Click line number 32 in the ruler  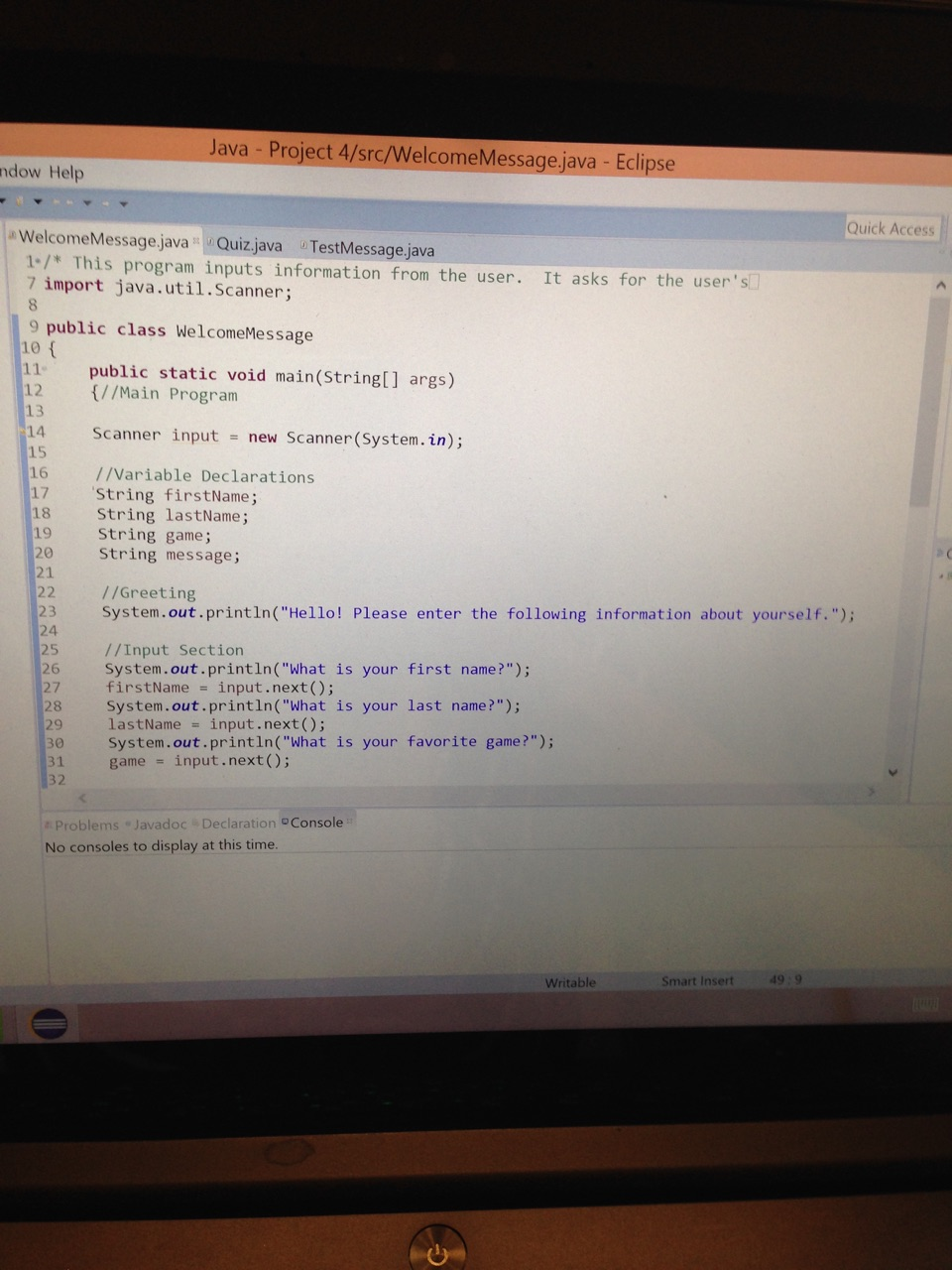(x=58, y=779)
